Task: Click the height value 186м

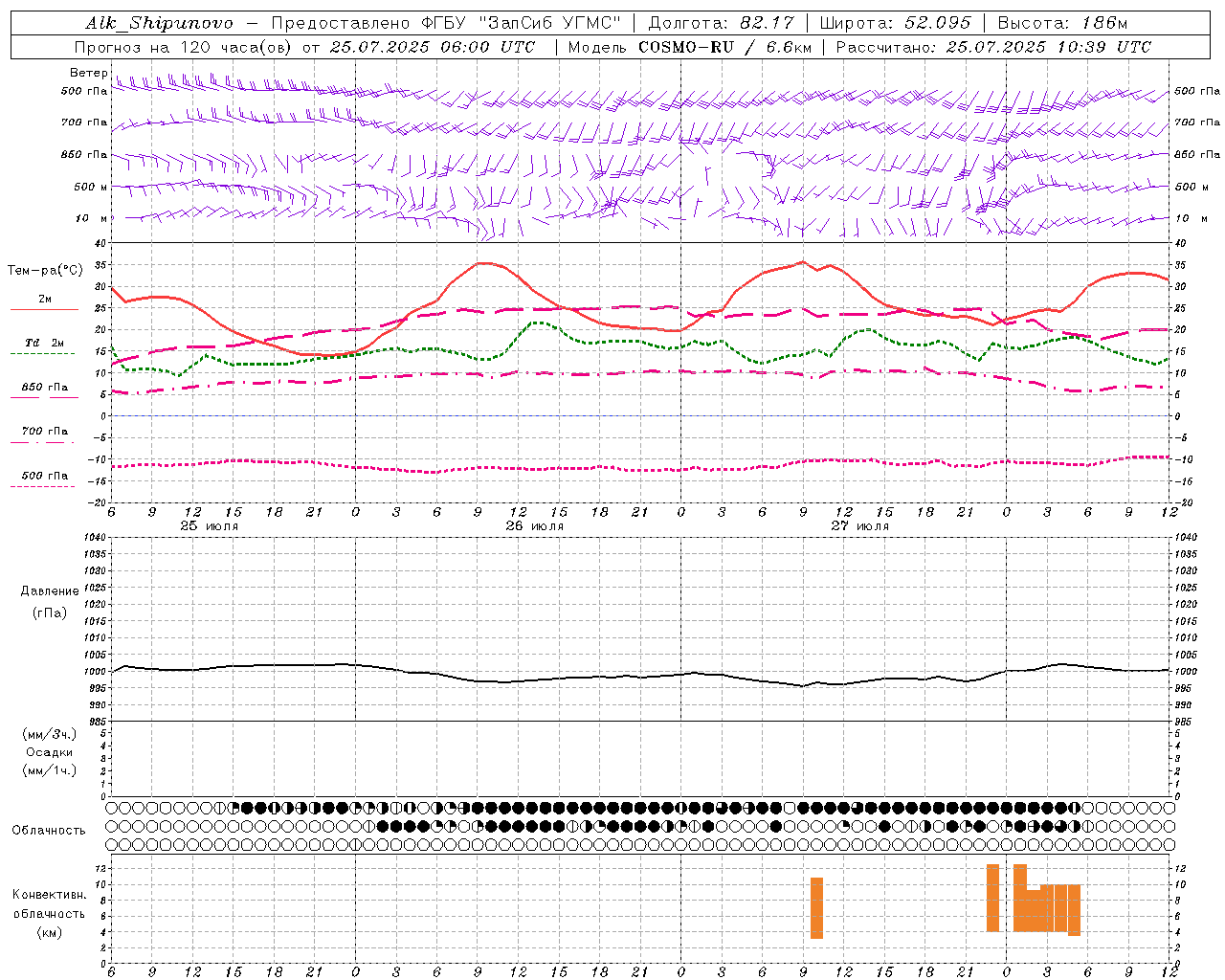Action: [x=1105, y=23]
